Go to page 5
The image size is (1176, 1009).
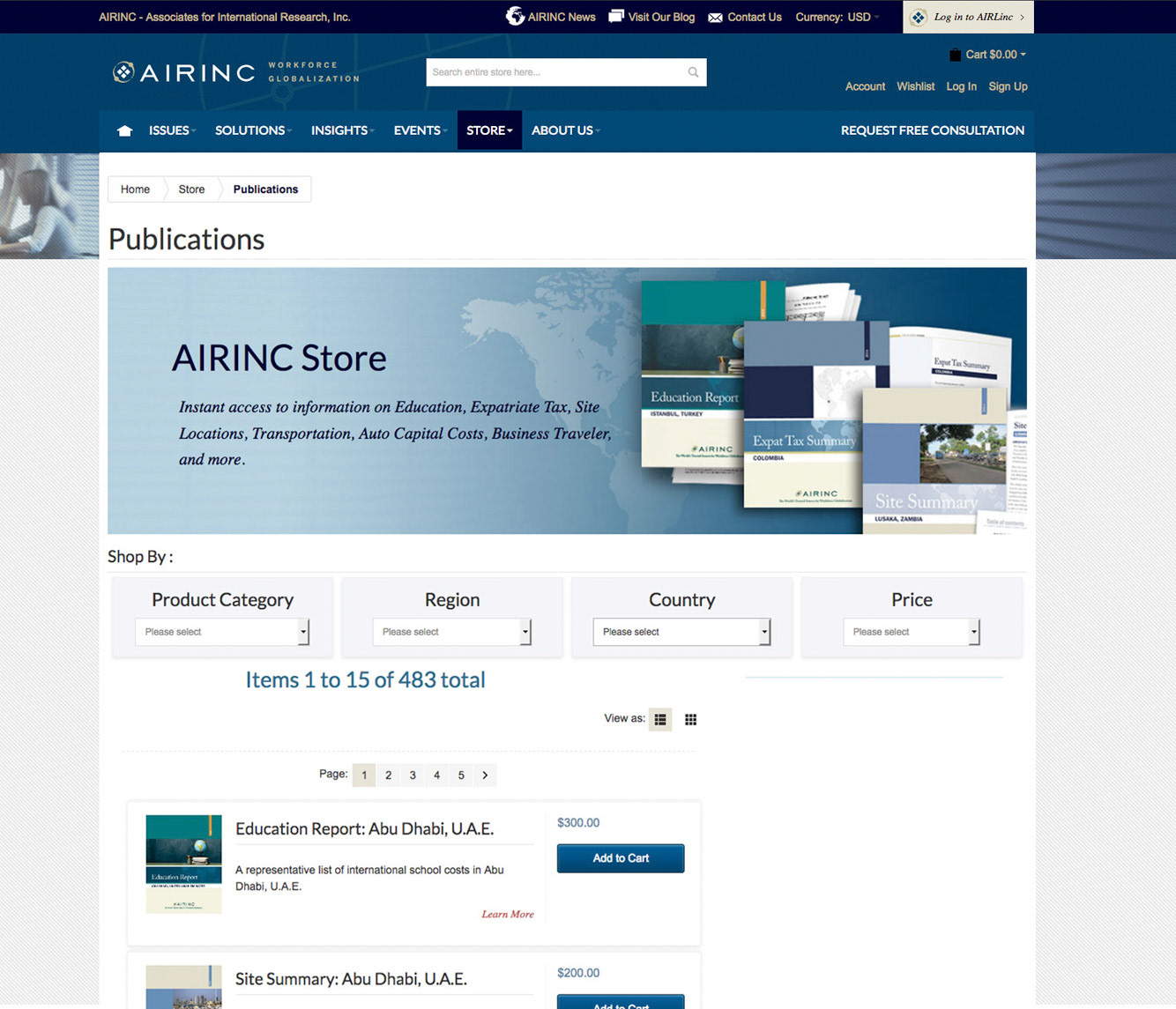click(x=461, y=775)
